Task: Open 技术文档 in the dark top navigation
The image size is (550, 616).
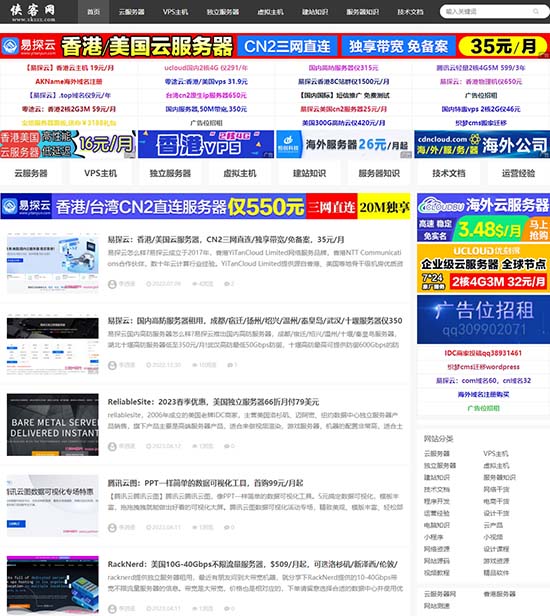Action: 410,12
